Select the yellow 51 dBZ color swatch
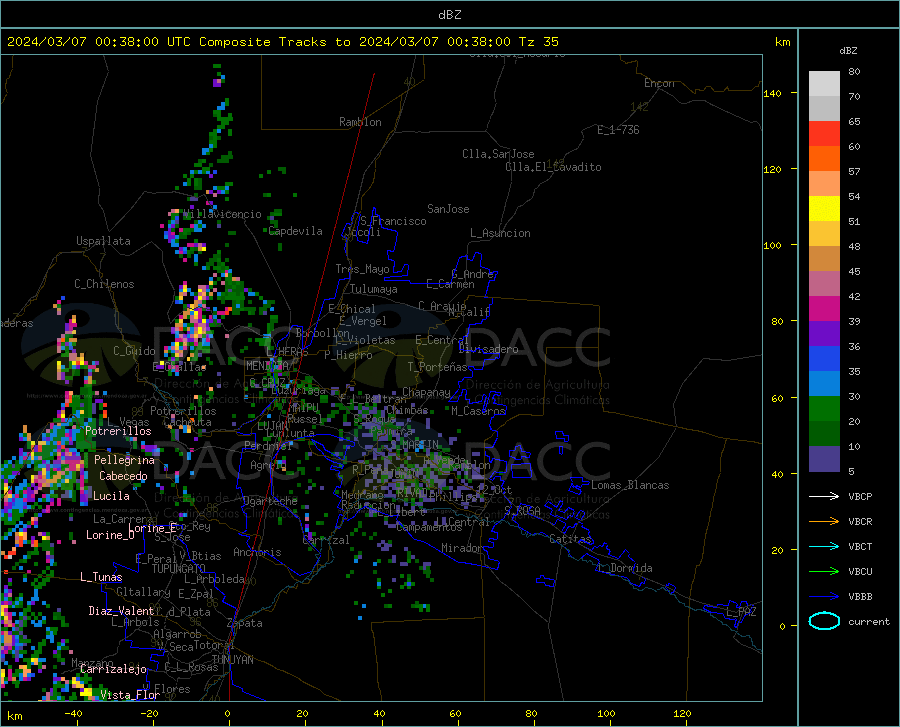 pos(824,209)
